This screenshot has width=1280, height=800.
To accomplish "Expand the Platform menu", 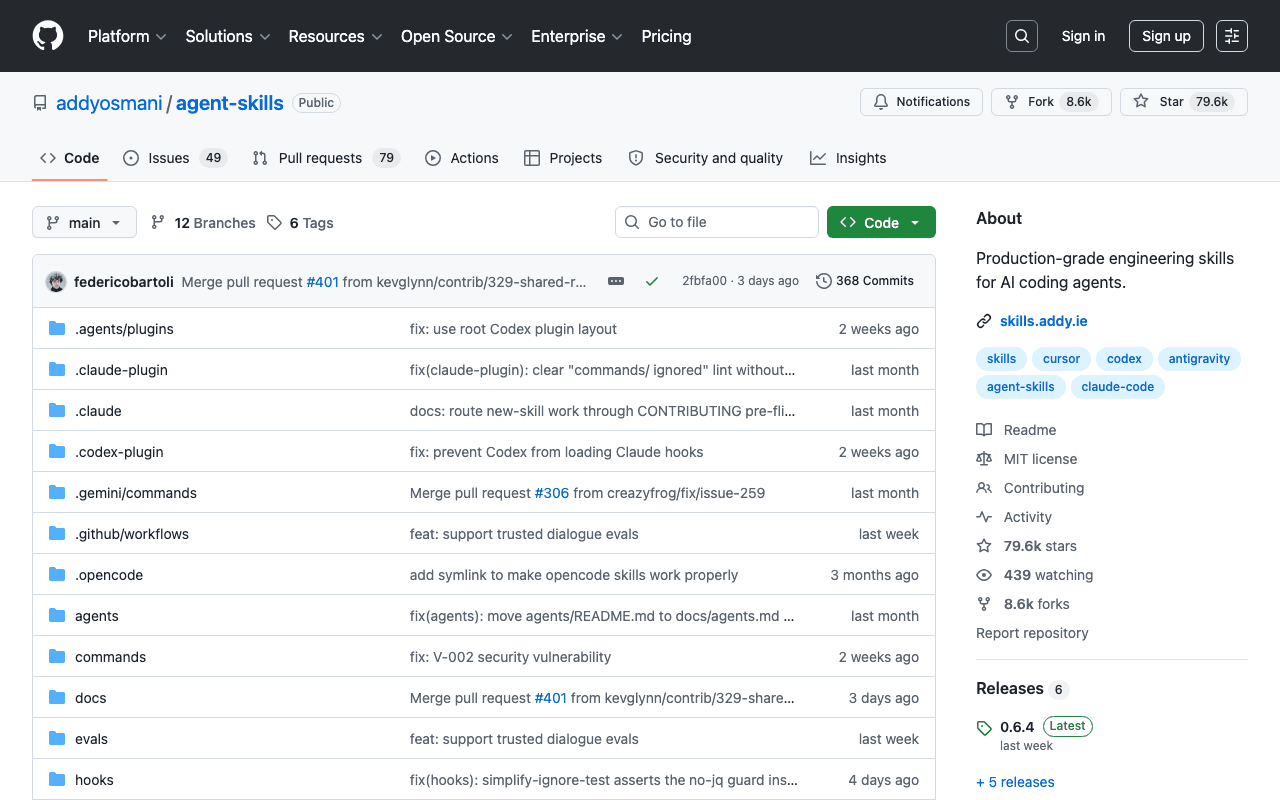I will tap(127, 36).
